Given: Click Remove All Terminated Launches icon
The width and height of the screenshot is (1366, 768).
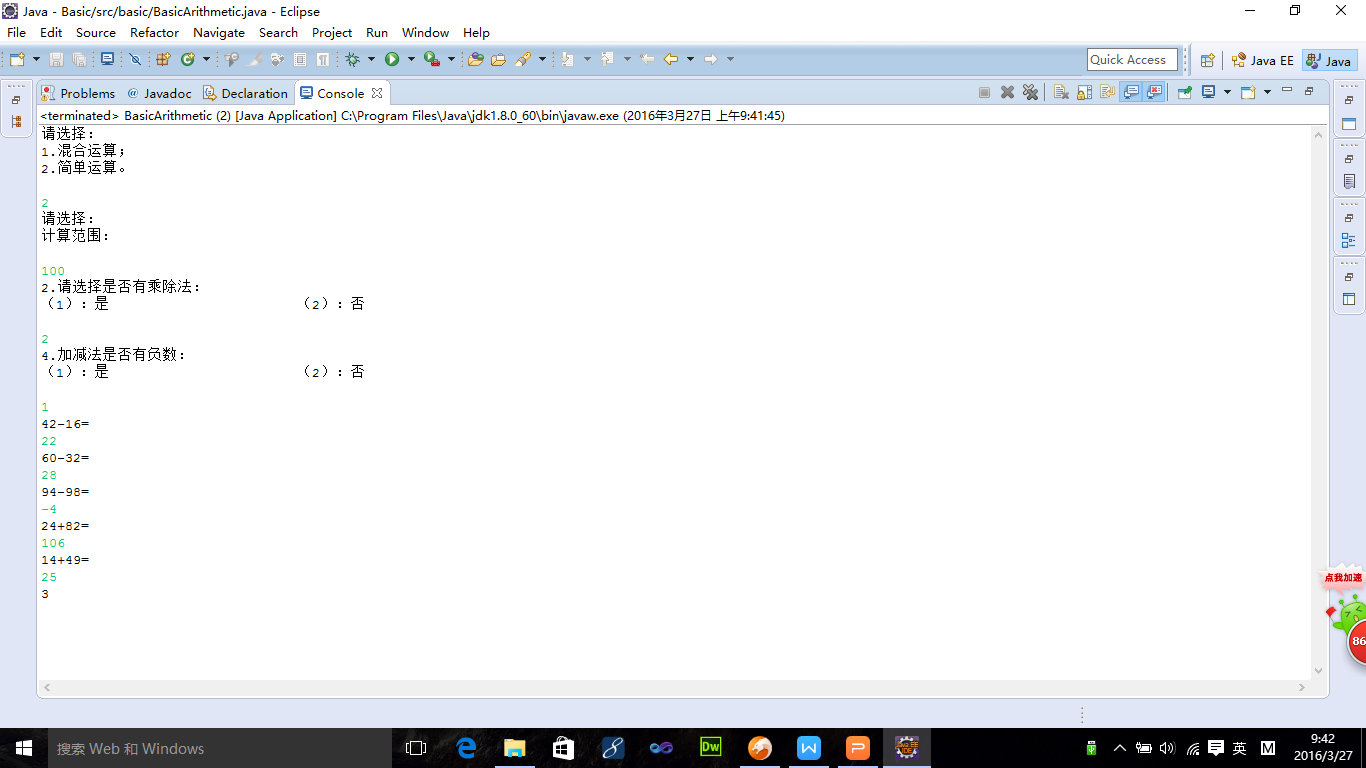Looking at the screenshot, I should [x=1030, y=92].
